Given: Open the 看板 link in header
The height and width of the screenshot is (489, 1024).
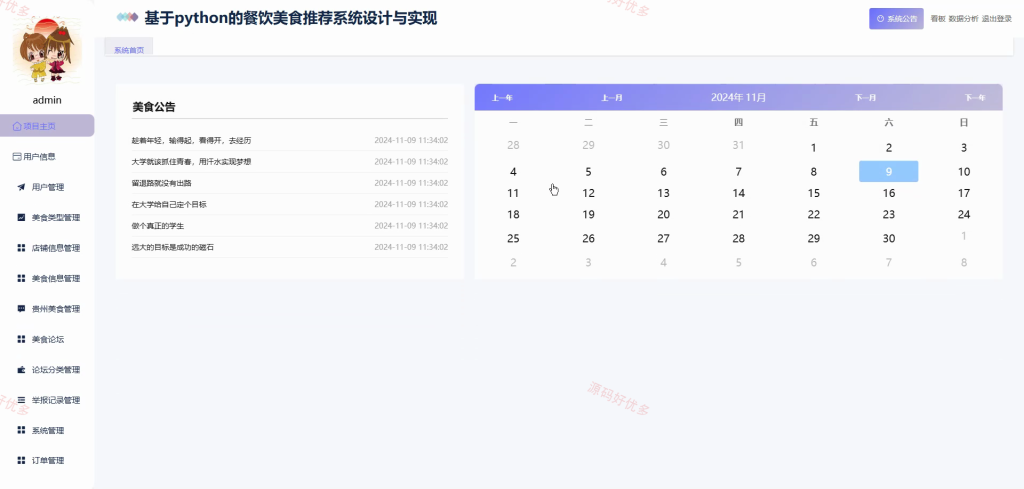Looking at the screenshot, I should click(938, 19).
